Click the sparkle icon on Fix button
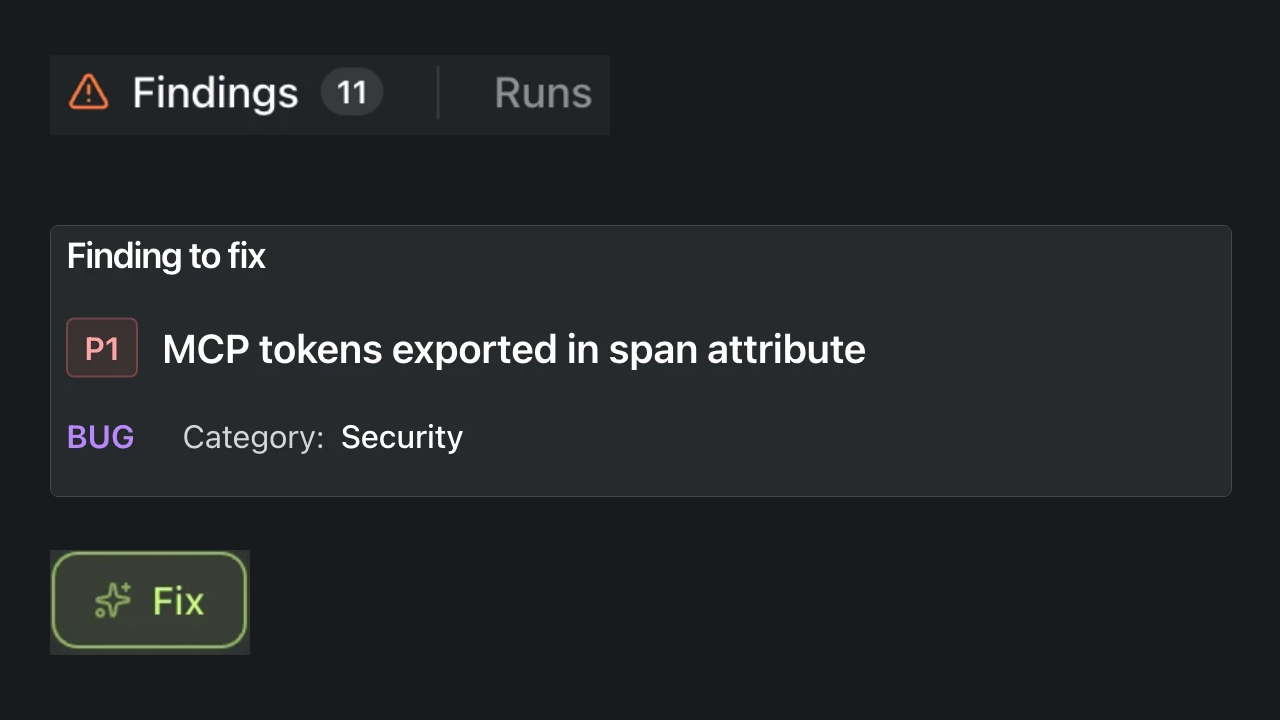This screenshot has height=720, width=1280. (113, 601)
